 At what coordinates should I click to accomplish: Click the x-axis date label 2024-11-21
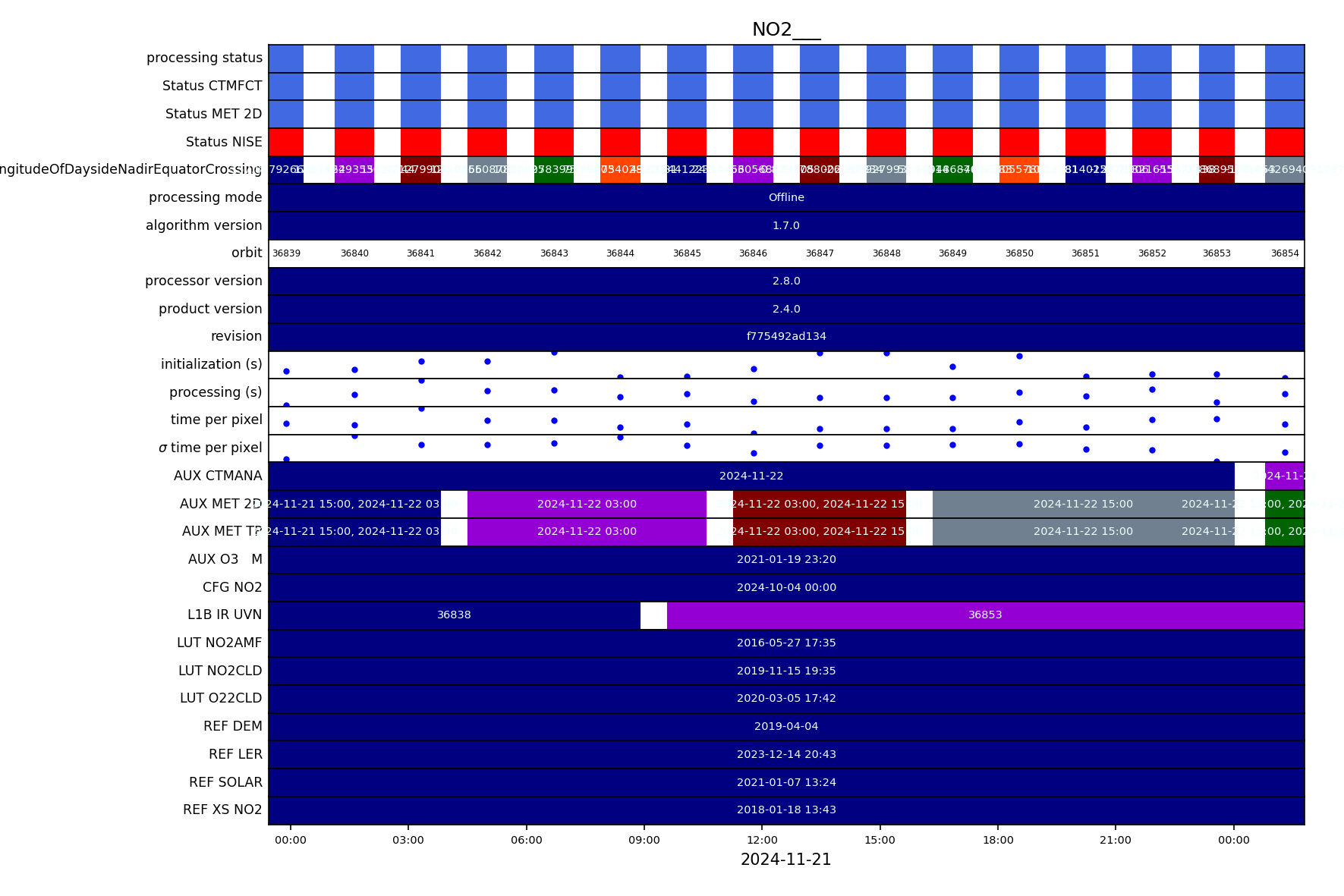[x=786, y=860]
